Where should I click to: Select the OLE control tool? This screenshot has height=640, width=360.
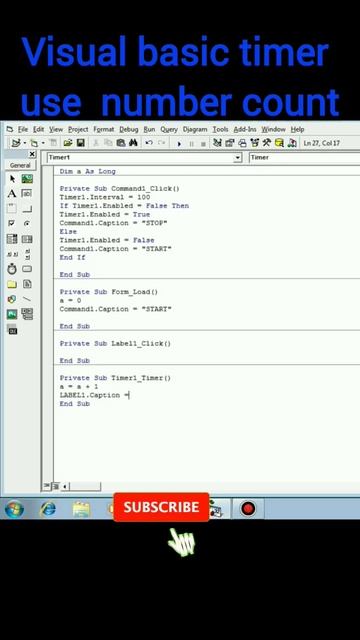click(12, 329)
